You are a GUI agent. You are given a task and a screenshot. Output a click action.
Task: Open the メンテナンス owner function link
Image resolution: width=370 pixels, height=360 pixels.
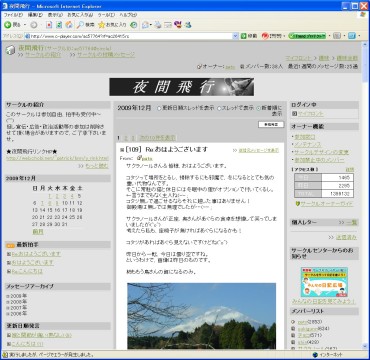[308, 144]
